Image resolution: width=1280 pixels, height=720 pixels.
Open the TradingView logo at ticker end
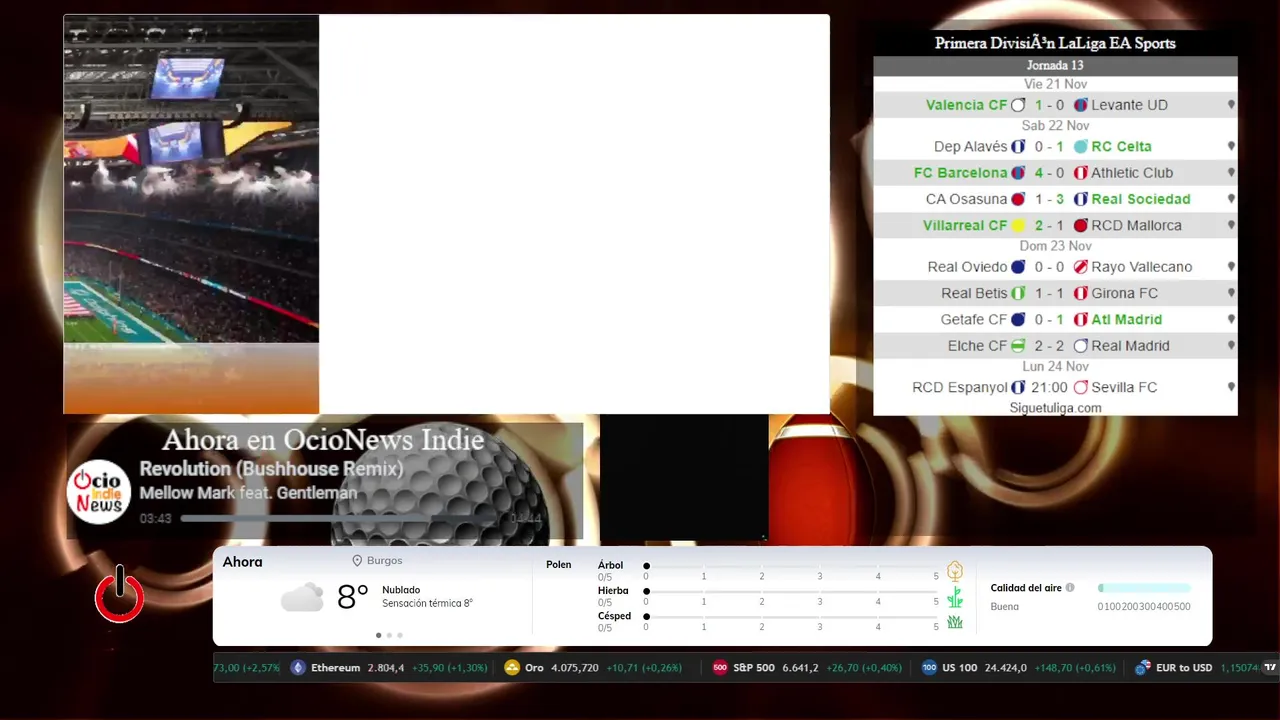point(1271,667)
